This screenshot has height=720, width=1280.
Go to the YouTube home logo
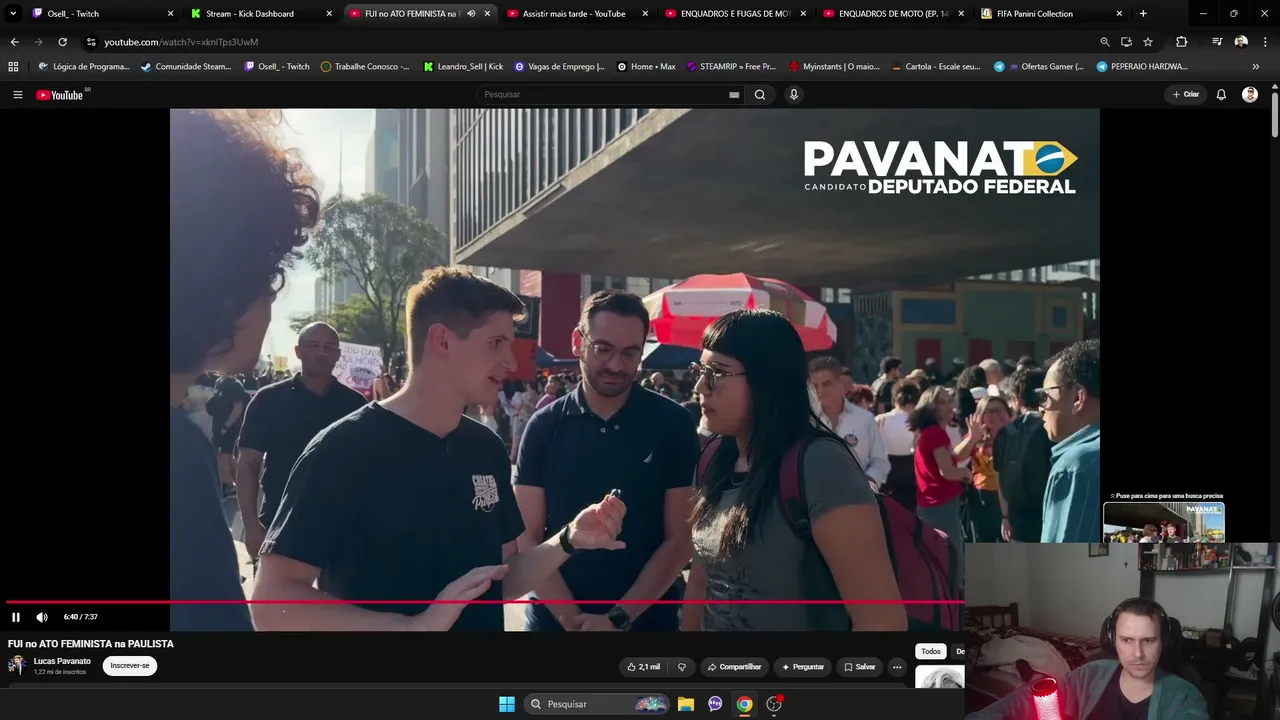[x=60, y=95]
